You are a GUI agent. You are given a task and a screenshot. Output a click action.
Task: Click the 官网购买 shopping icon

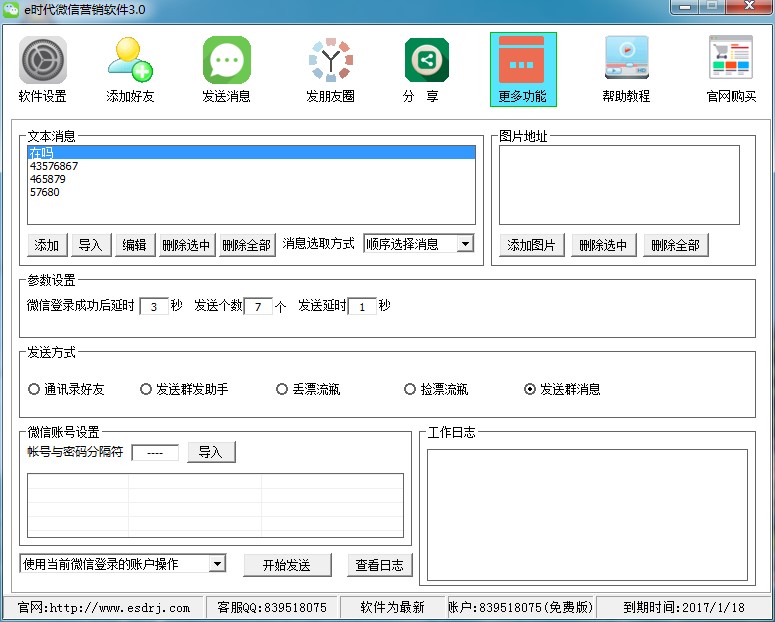click(x=730, y=60)
